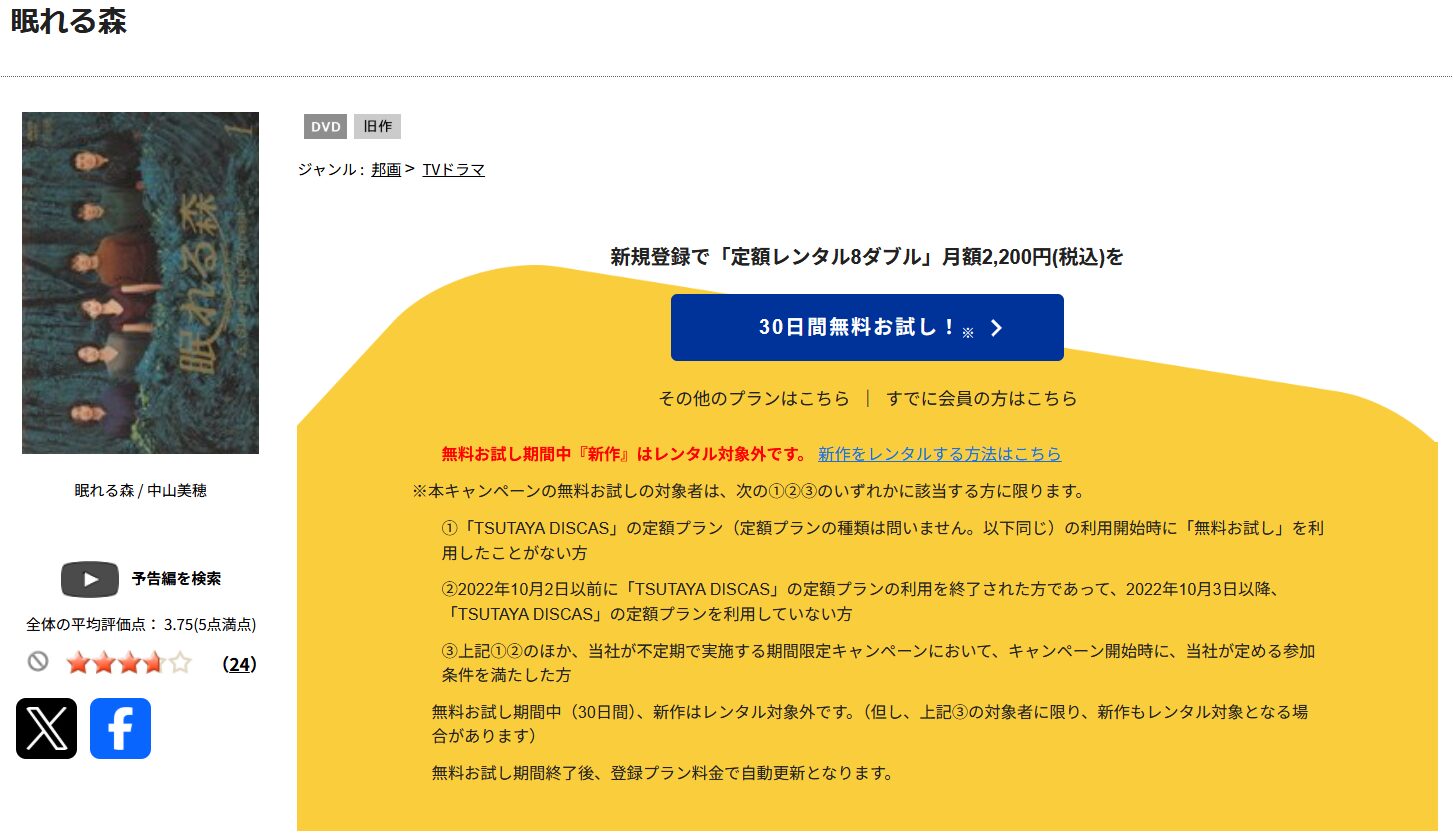Click the arrow chevron on the free trial button
The width and height of the screenshot is (1453, 835).
click(x=996, y=328)
